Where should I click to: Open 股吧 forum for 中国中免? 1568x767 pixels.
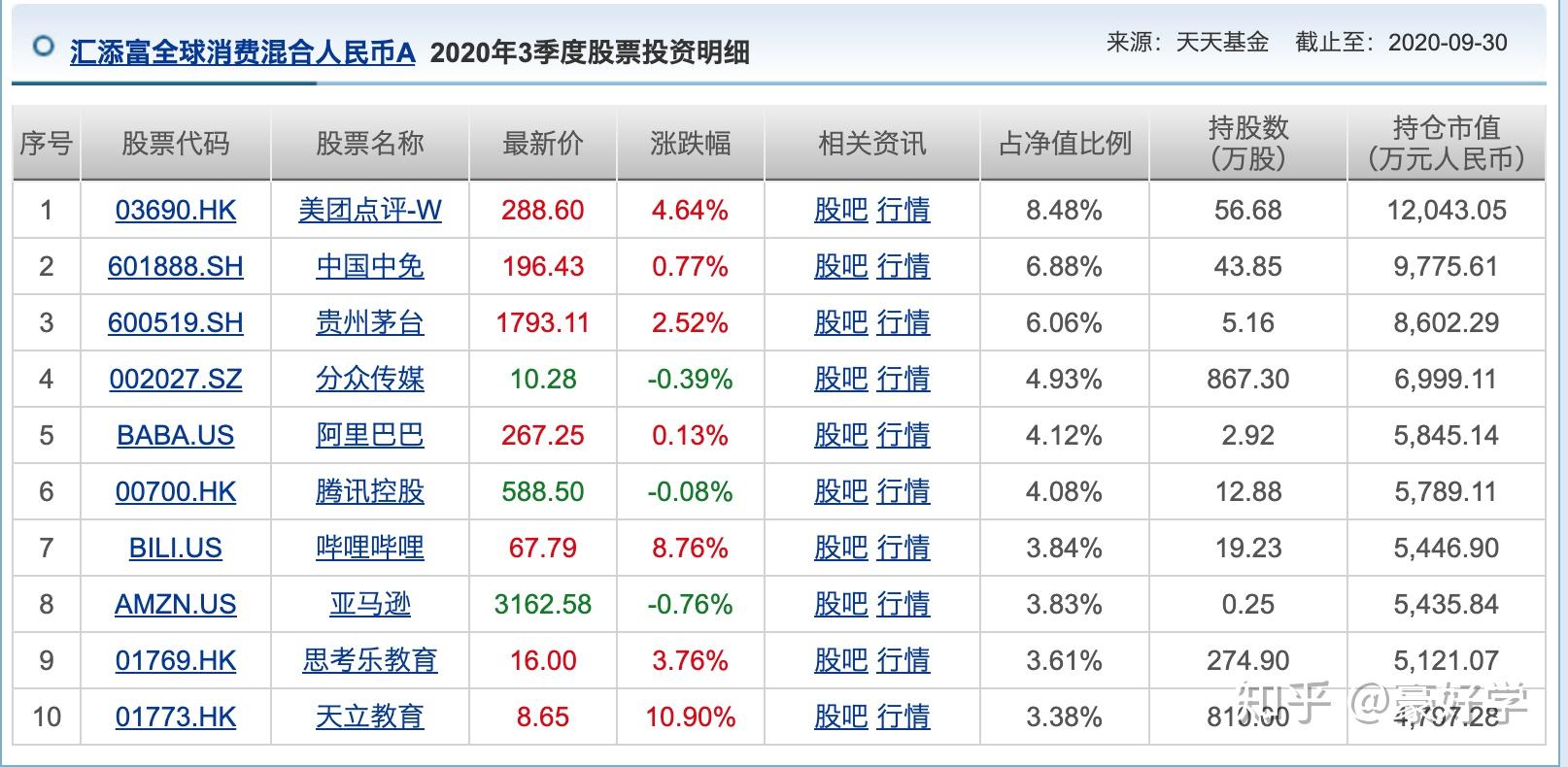(x=841, y=266)
